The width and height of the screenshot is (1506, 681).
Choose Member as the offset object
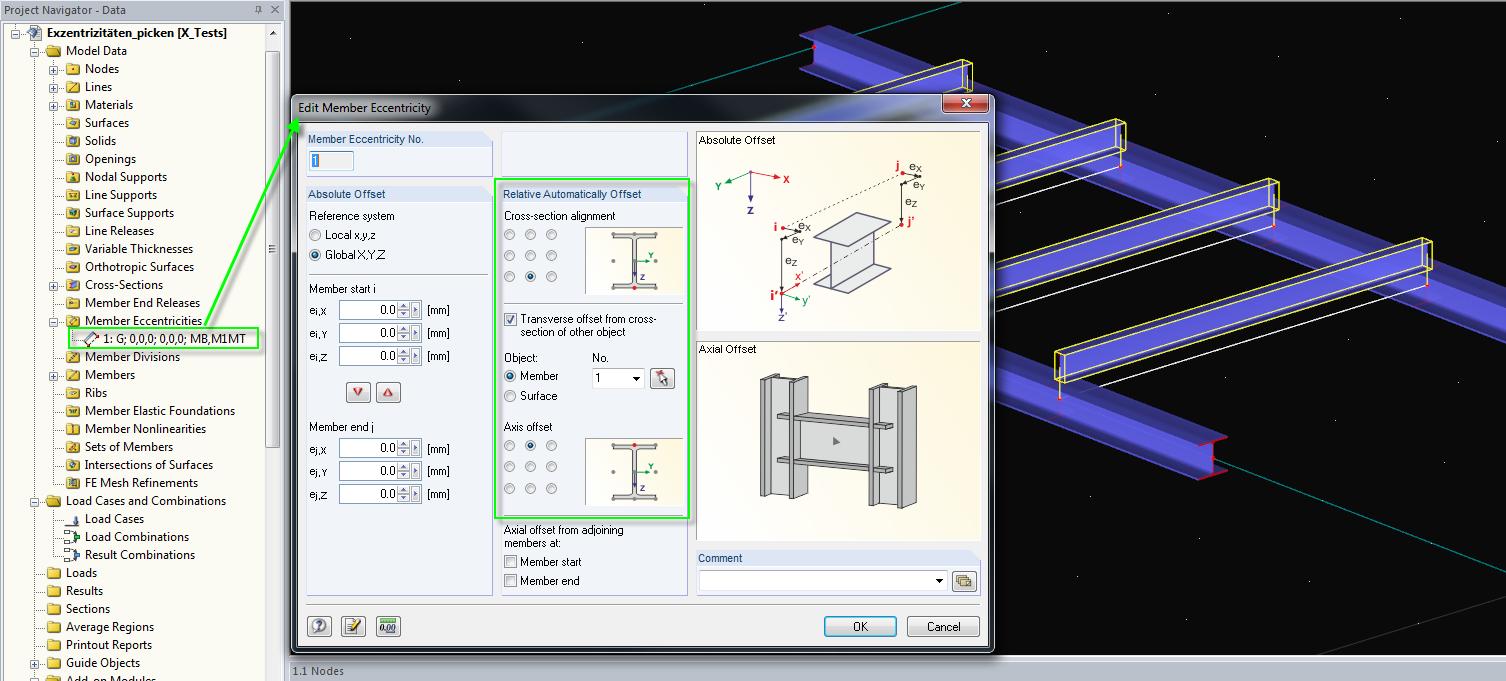click(x=511, y=376)
